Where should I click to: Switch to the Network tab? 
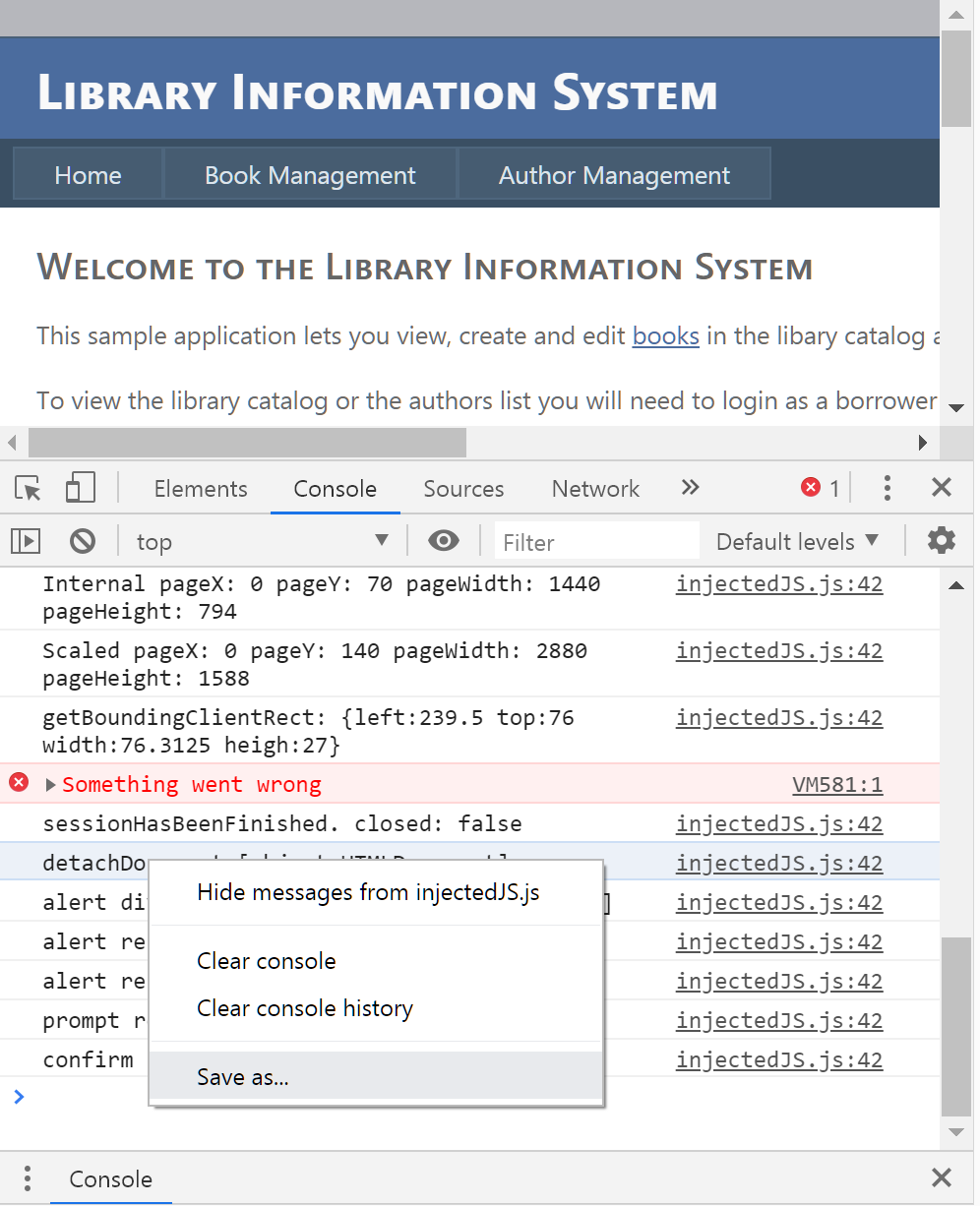[595, 489]
